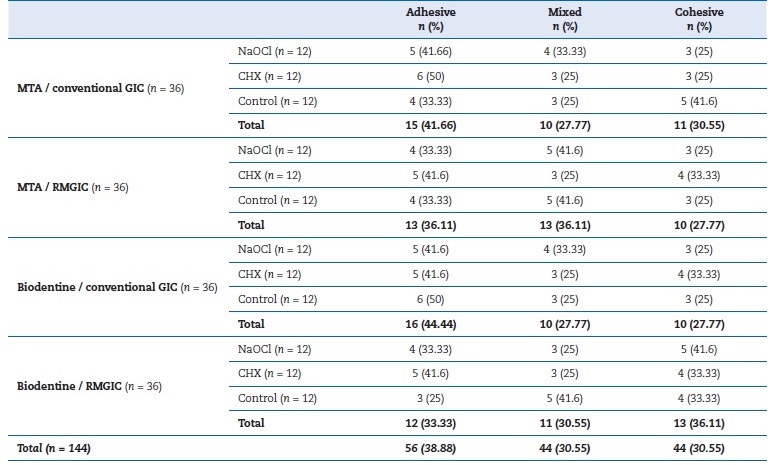Select the Biodentine / RMGIC row label
This screenshot has height=465, width=776.
point(89,386)
